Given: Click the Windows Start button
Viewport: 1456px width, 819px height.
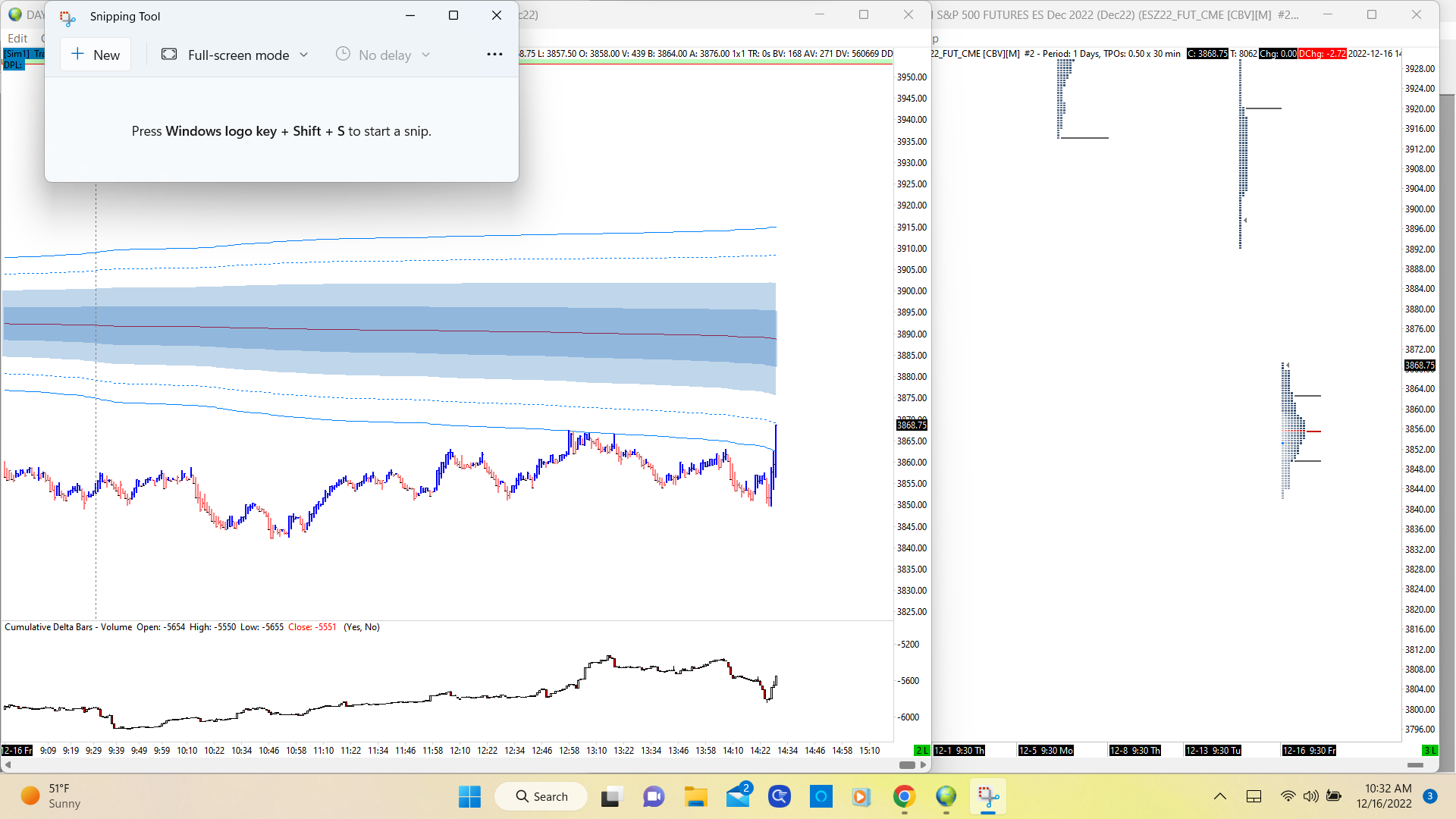Looking at the screenshot, I should pyautogui.click(x=469, y=796).
